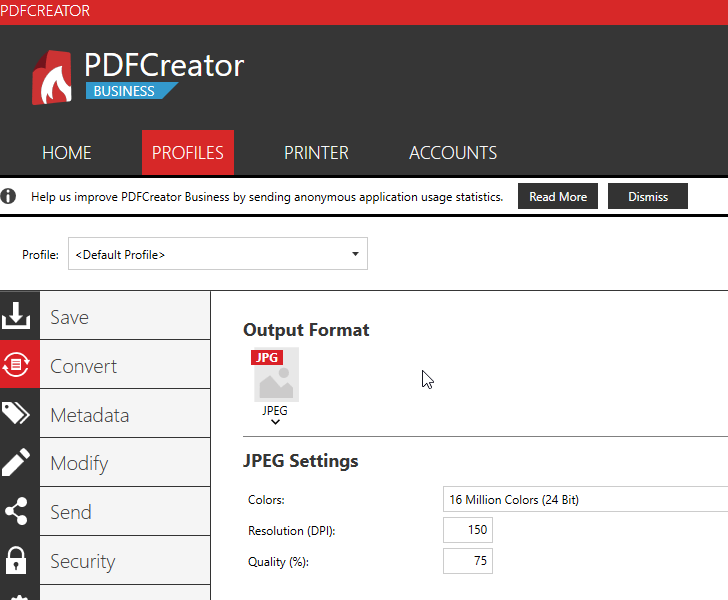Image resolution: width=728 pixels, height=600 pixels.
Task: Click the Output Format heading
Action: (306, 330)
